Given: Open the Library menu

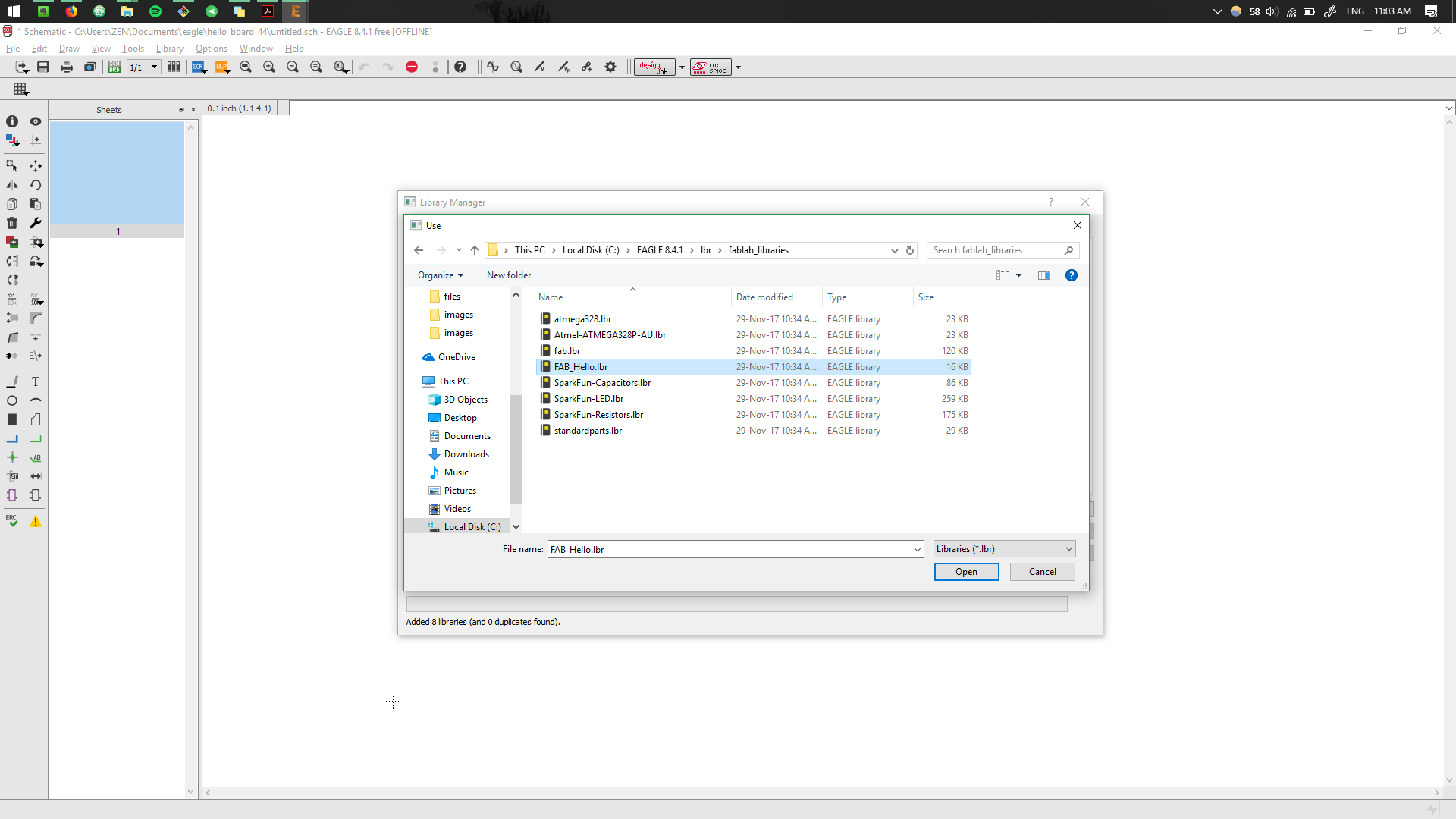Looking at the screenshot, I should [x=170, y=49].
